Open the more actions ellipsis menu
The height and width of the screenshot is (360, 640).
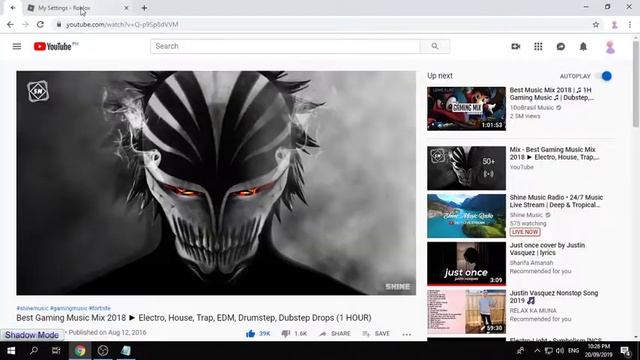click(407, 334)
